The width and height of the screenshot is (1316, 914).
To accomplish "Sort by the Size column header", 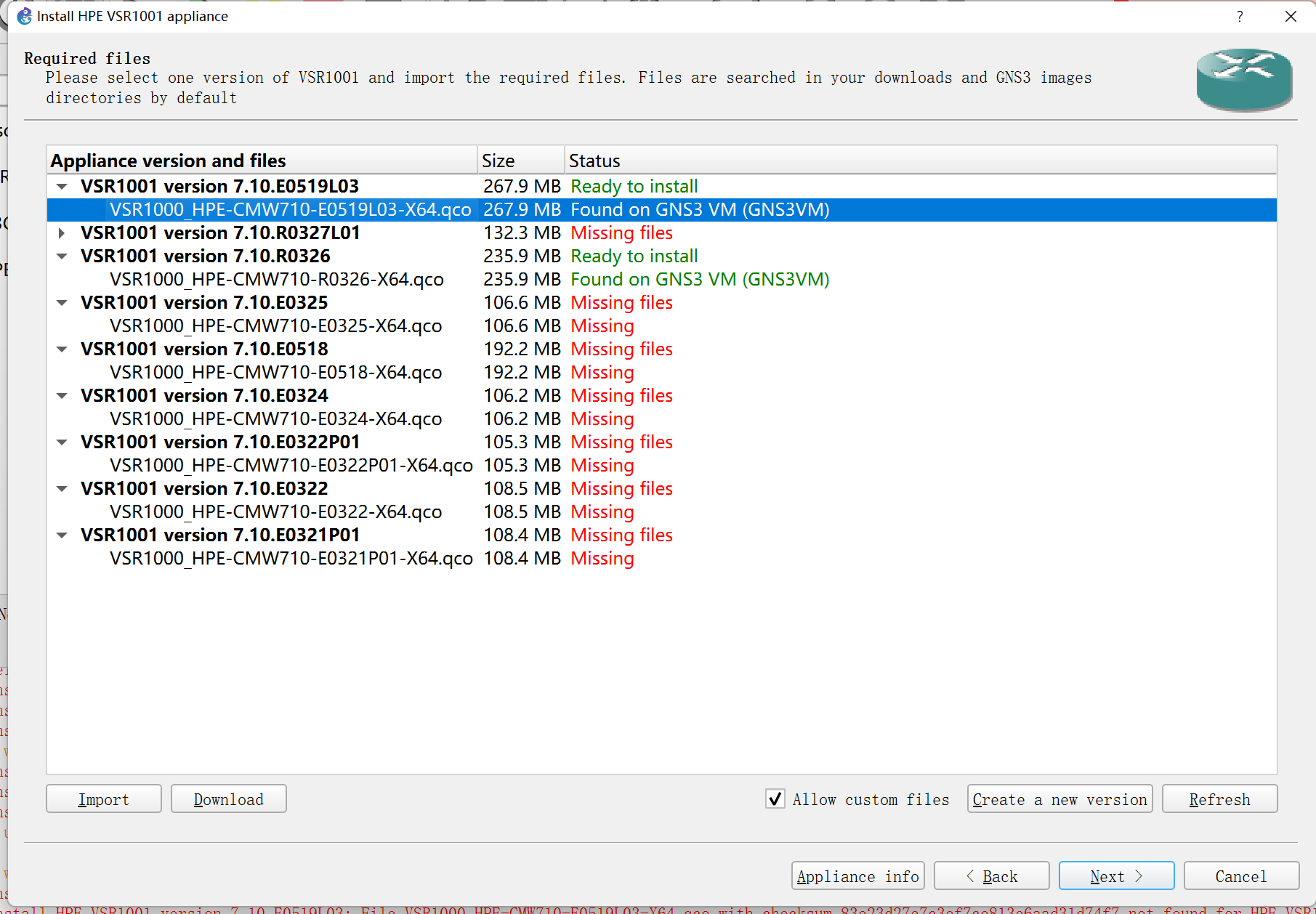I will point(521,161).
